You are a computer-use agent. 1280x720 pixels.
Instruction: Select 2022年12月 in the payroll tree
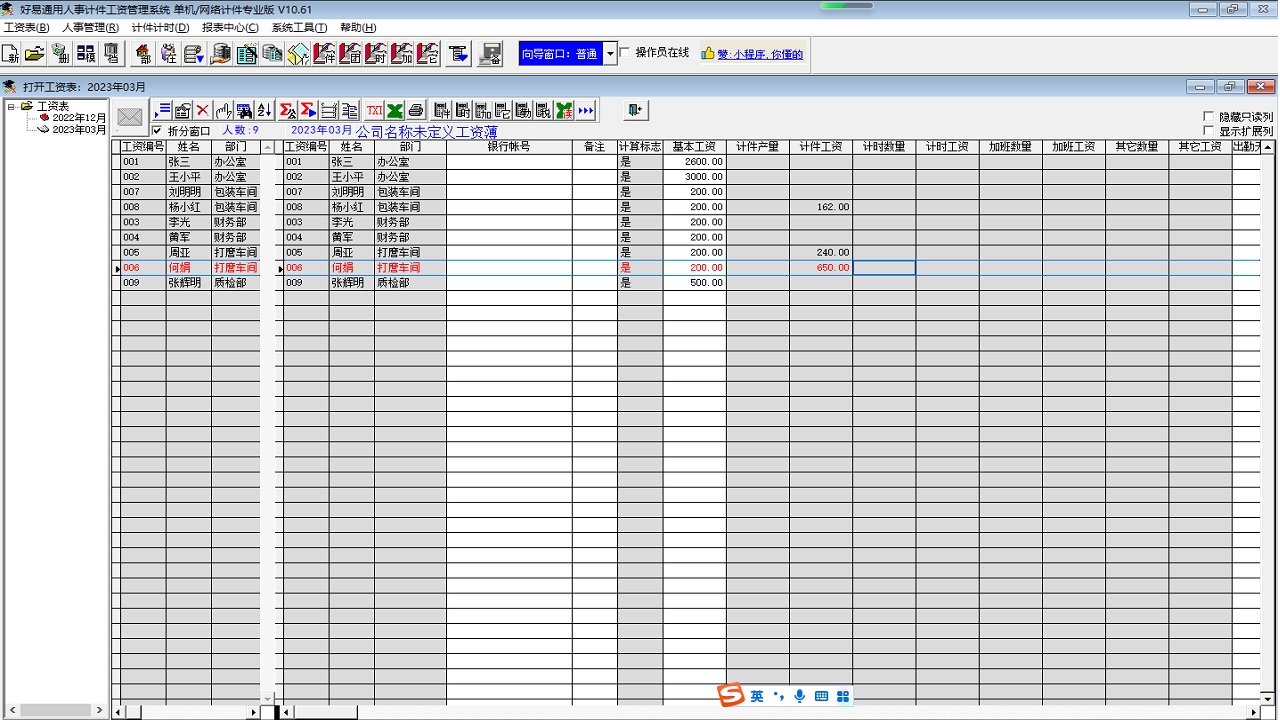click(x=78, y=118)
